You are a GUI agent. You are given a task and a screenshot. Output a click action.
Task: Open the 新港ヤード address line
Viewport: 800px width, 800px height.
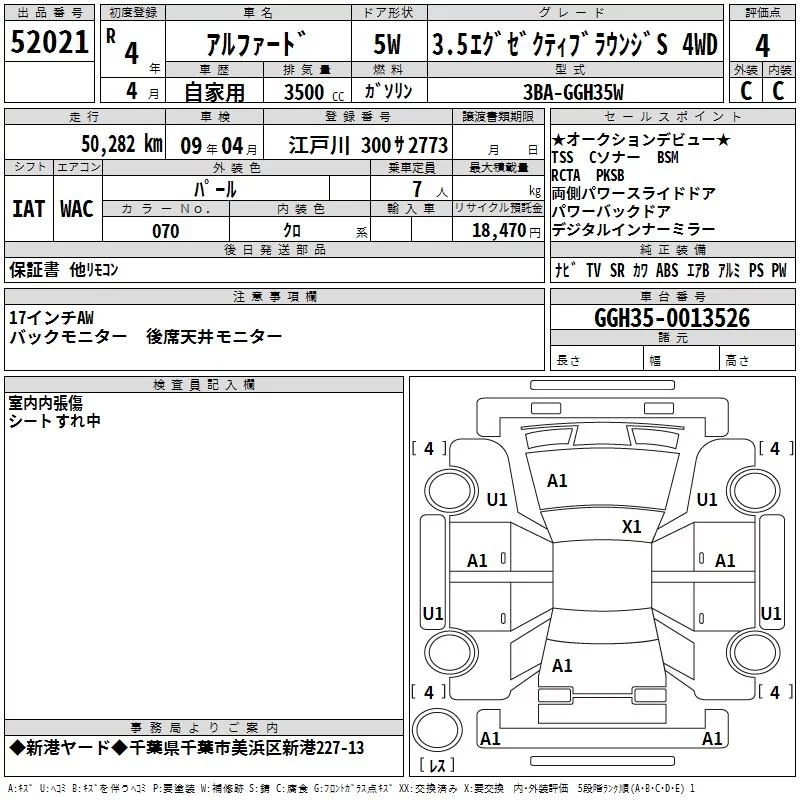coord(187,748)
